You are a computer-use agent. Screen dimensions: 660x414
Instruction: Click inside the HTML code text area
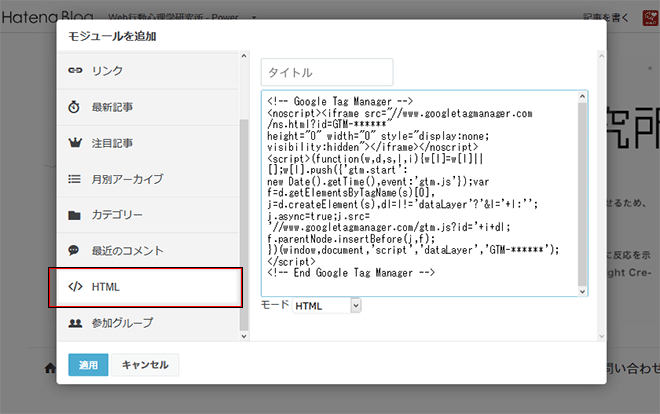(x=420, y=194)
